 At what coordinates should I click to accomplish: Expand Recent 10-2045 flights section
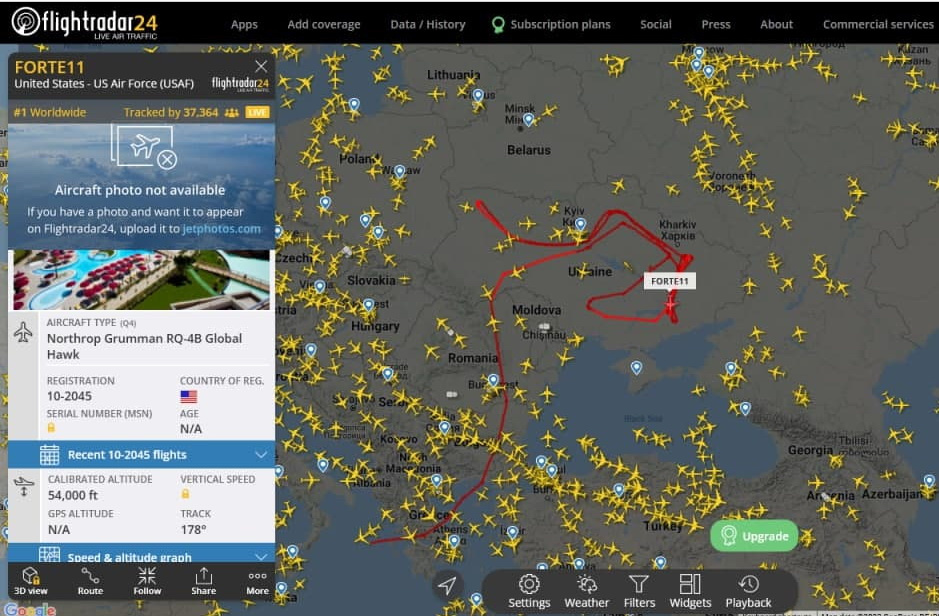(141, 455)
